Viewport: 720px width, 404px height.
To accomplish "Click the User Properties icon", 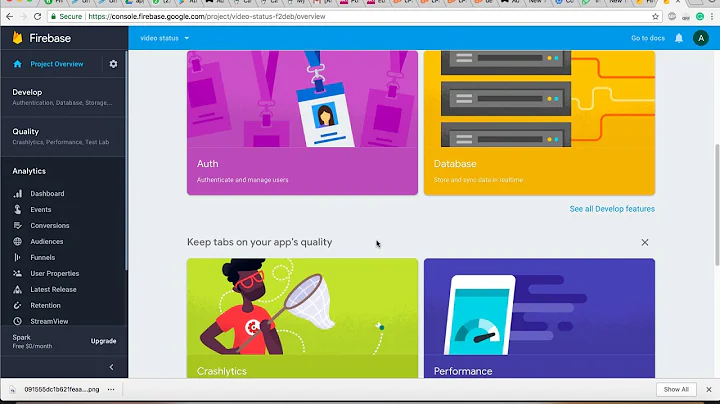I will point(17,274).
